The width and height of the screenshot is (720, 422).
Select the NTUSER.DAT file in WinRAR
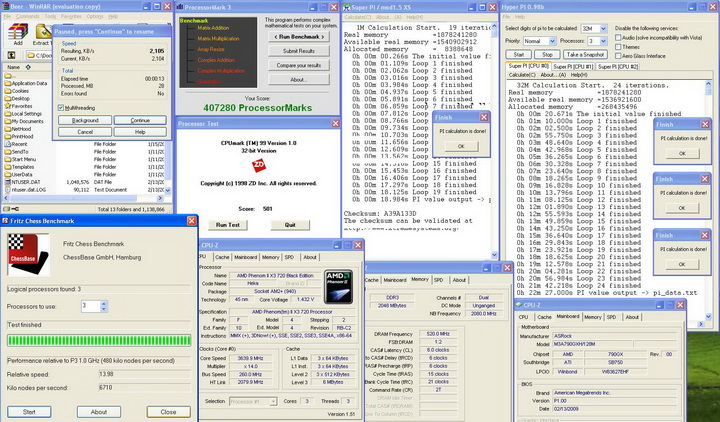tap(23, 182)
